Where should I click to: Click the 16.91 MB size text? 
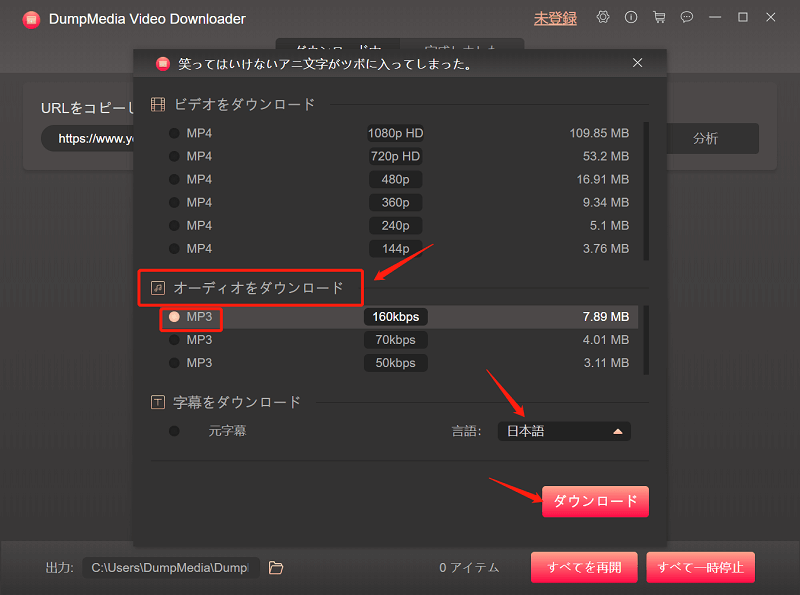coord(603,179)
